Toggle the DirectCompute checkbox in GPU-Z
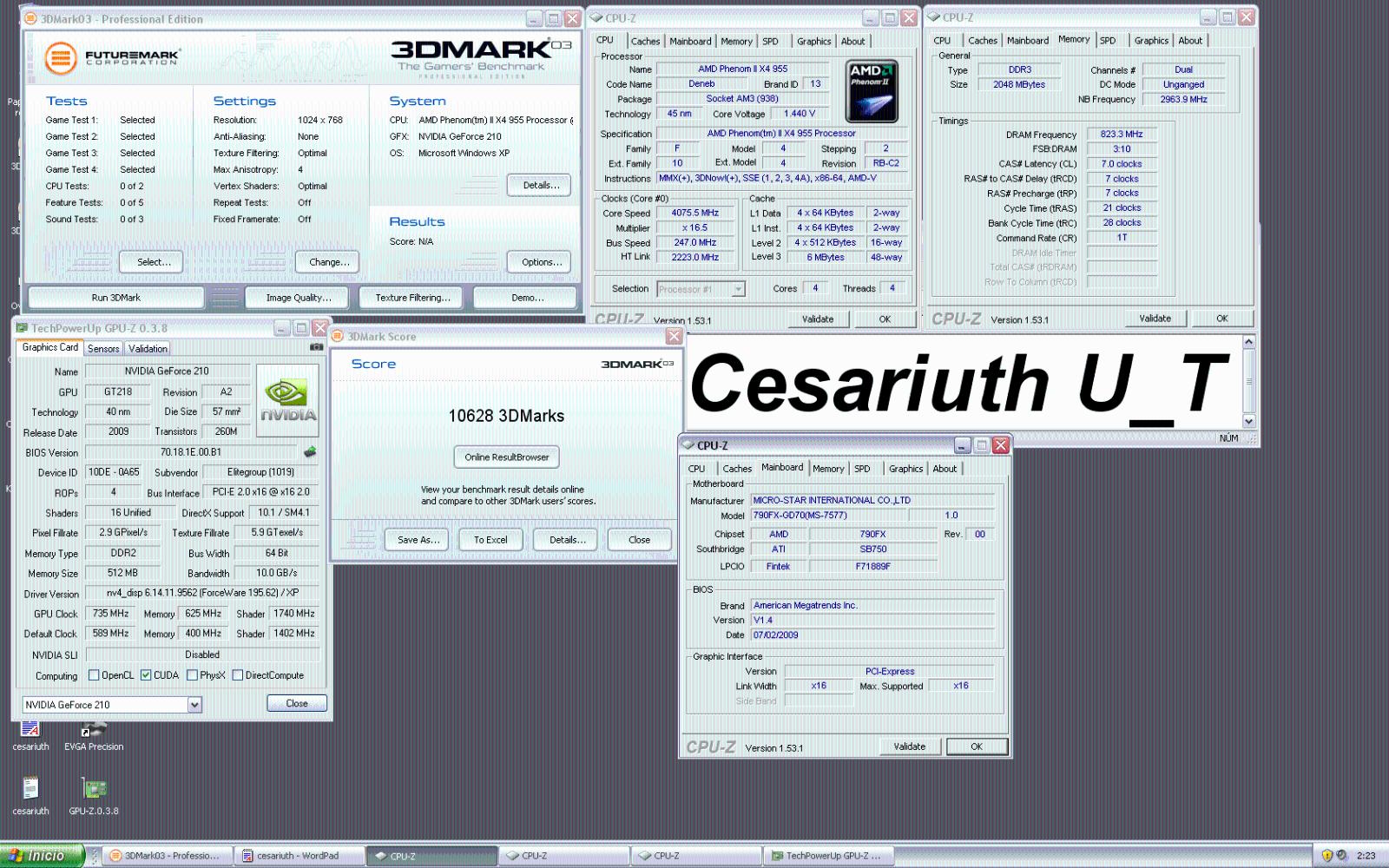This screenshot has height=868, width=1389. (x=237, y=675)
